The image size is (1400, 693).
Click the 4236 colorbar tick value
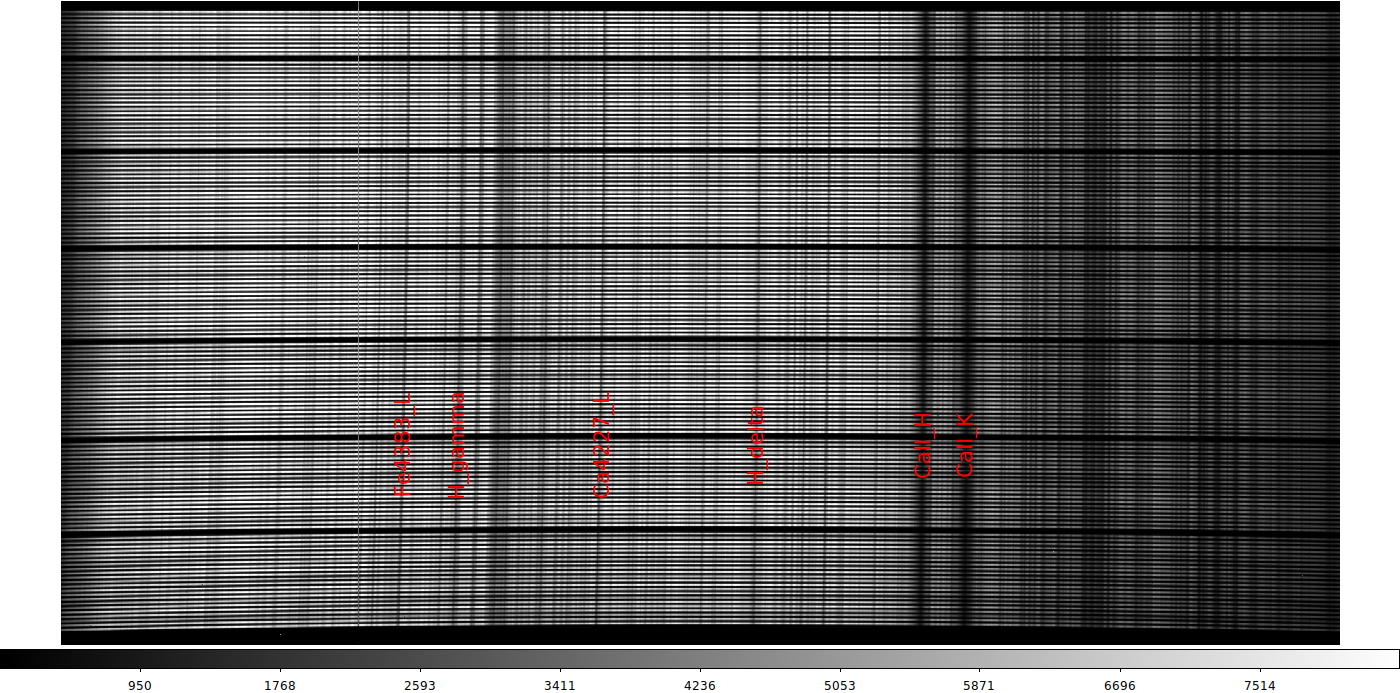700,685
